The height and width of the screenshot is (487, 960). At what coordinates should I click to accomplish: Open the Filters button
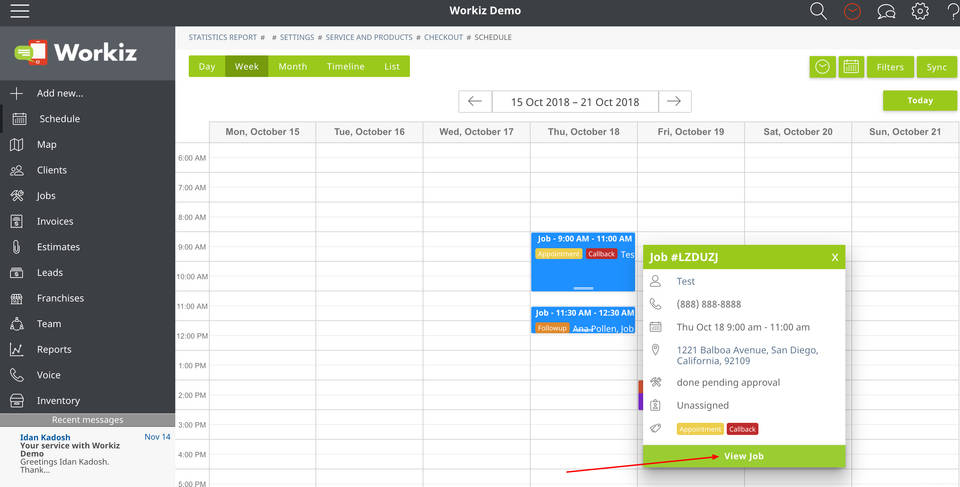[x=890, y=67]
